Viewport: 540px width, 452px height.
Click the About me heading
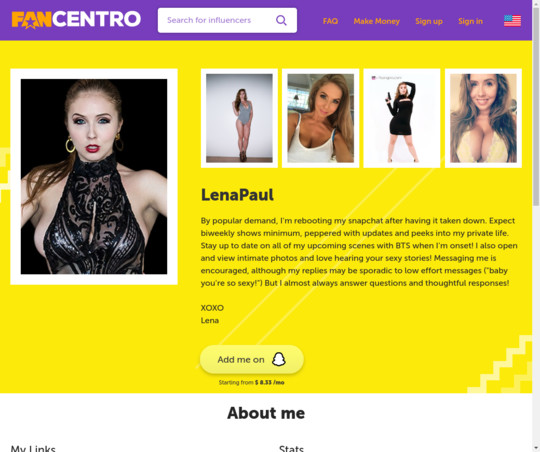click(x=266, y=413)
